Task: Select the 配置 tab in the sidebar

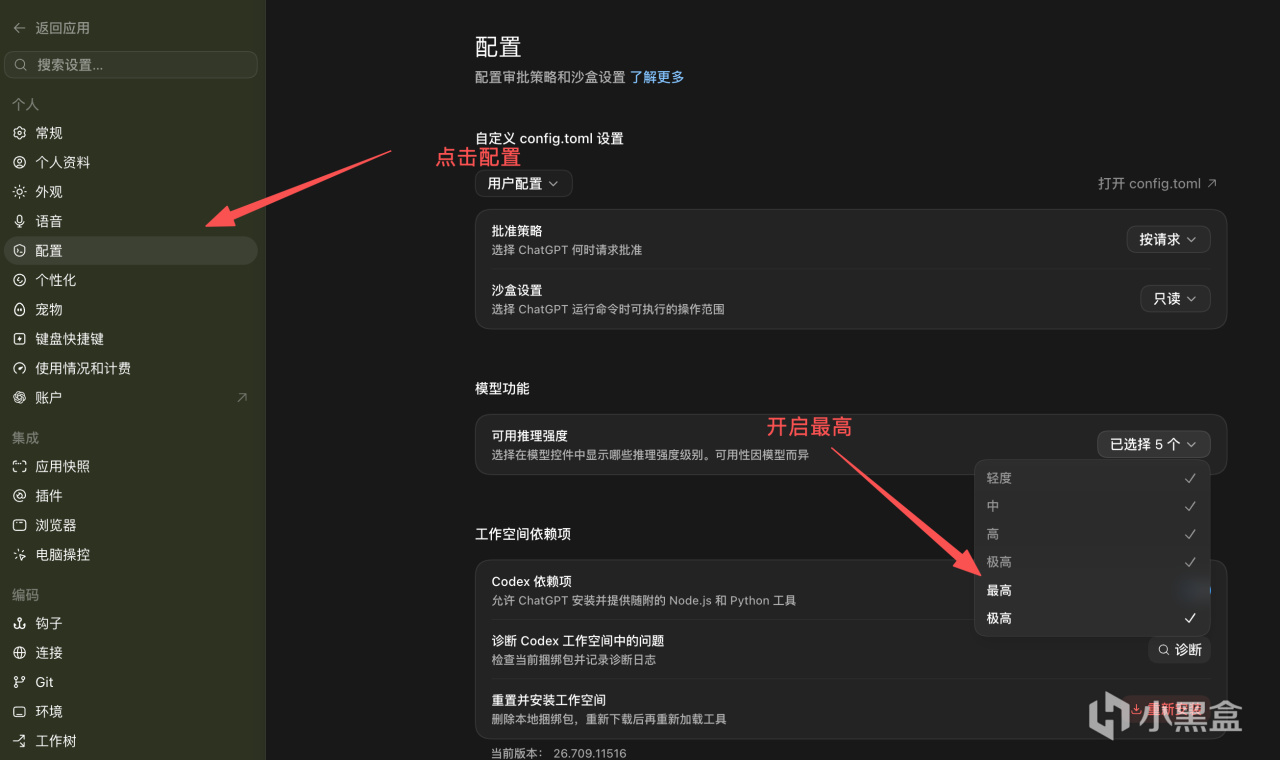Action: pyautogui.click(x=131, y=251)
